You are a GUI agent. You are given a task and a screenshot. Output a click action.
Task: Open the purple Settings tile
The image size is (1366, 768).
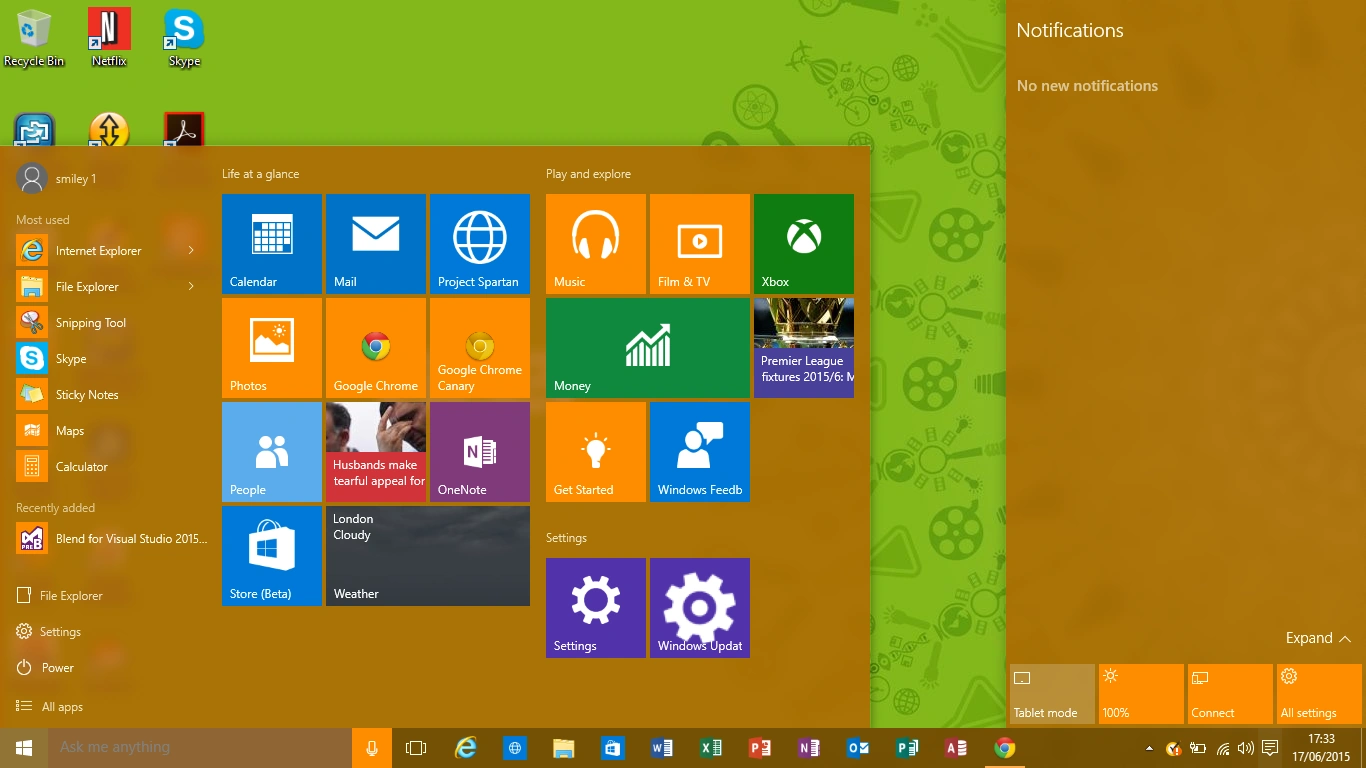[596, 608]
